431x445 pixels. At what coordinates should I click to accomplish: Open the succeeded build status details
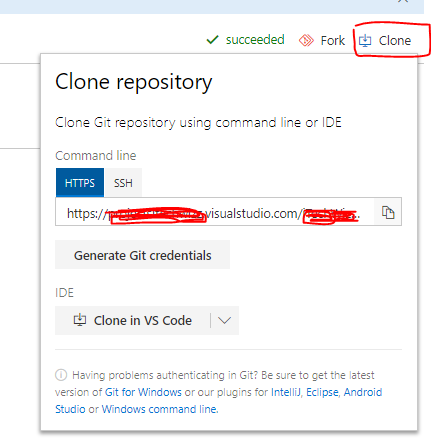pos(255,40)
